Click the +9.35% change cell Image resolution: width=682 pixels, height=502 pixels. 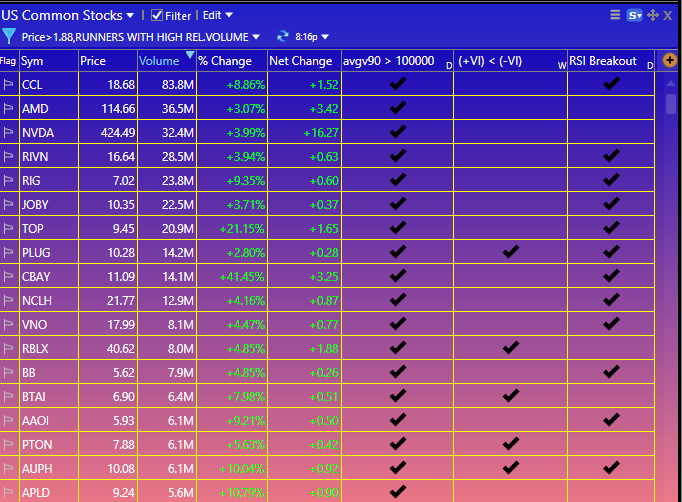[x=232, y=180]
